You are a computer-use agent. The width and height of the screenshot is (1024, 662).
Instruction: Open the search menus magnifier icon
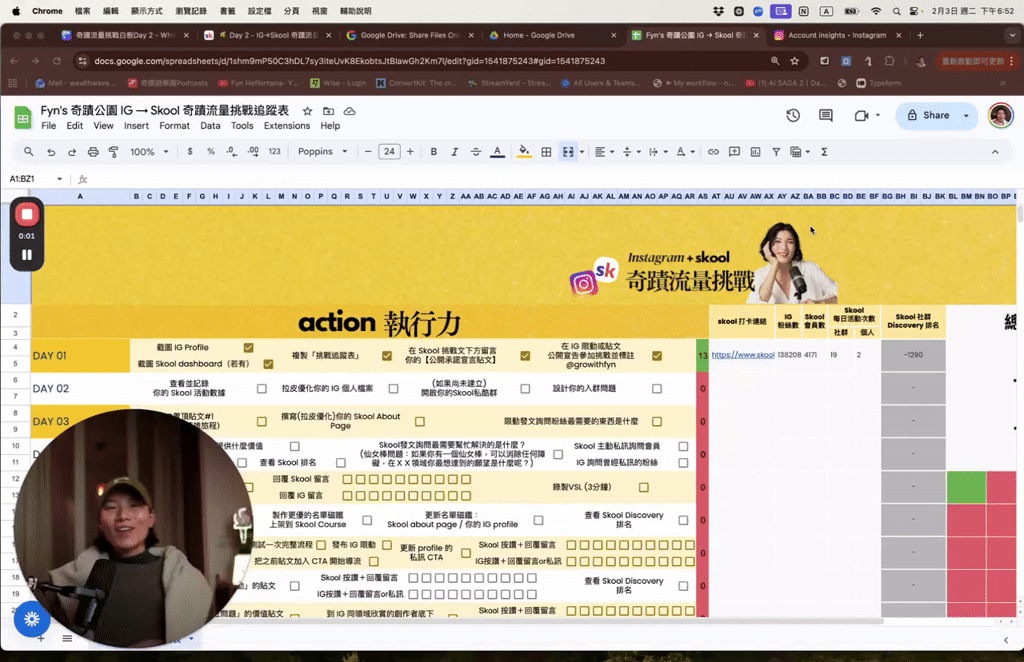coord(29,151)
